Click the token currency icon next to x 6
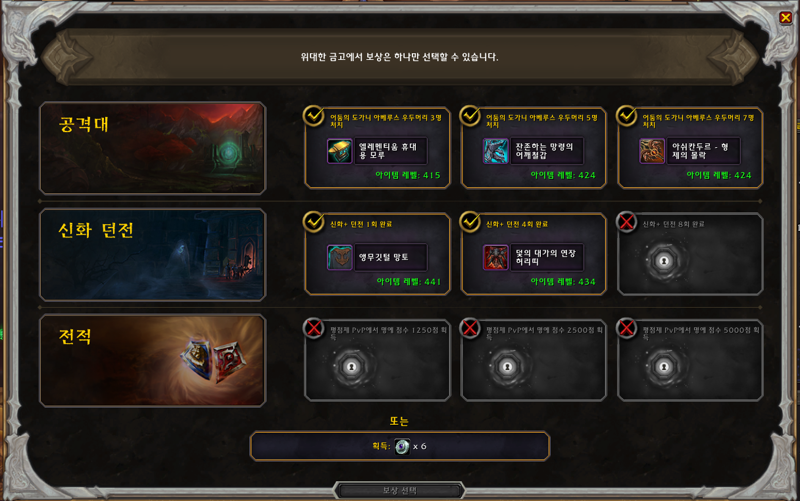Screen dimensions: 800x501 tap(402, 446)
